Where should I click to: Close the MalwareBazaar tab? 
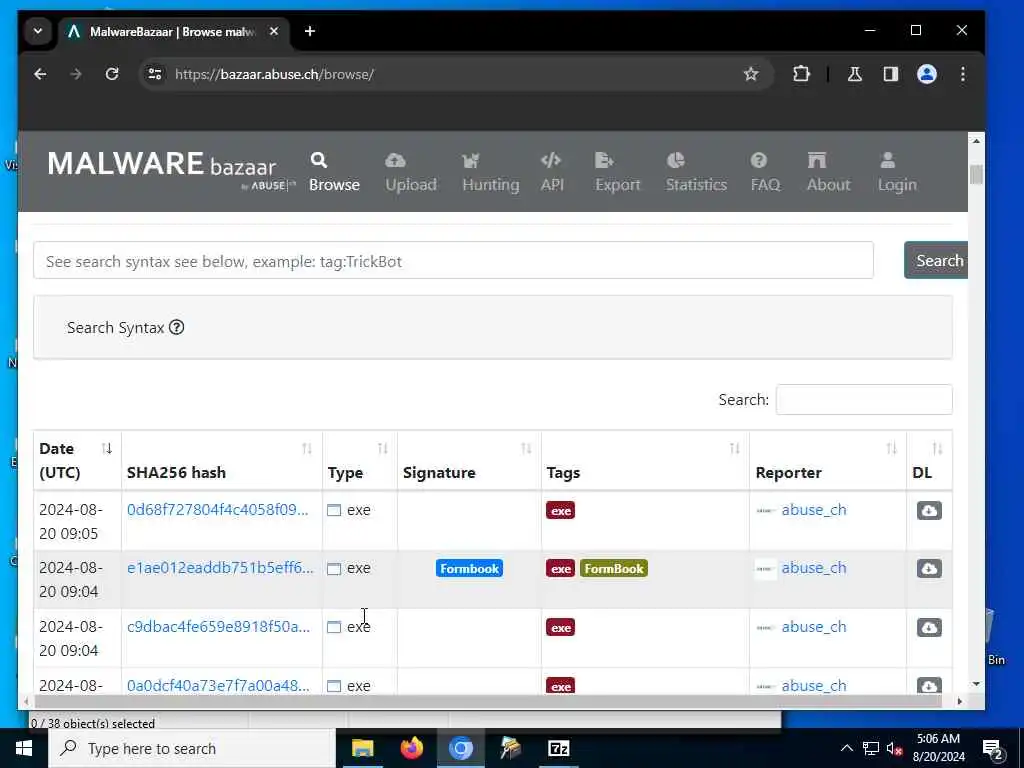pyautogui.click(x=274, y=31)
